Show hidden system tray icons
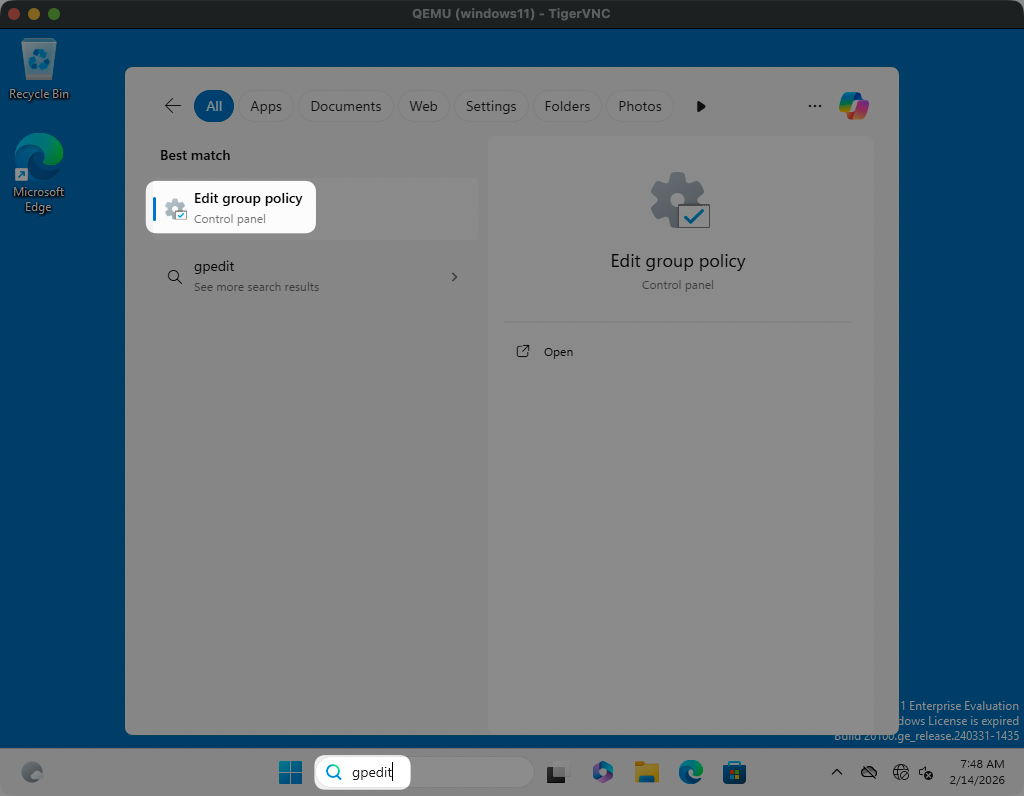The height and width of the screenshot is (796, 1024). click(x=837, y=772)
